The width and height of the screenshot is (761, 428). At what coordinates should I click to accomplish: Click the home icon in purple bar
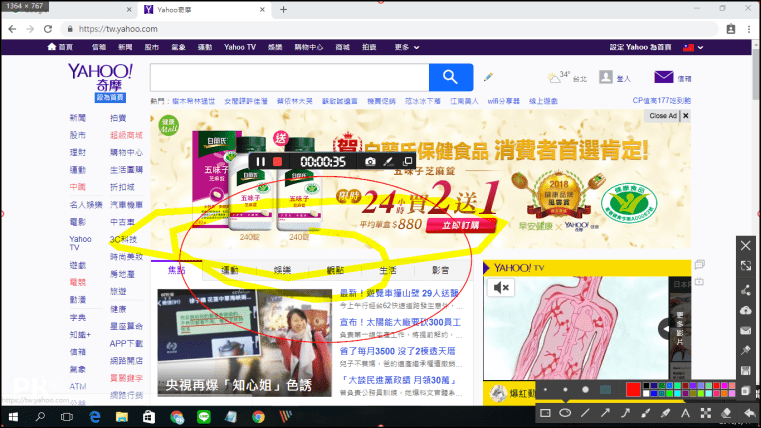tap(51, 47)
